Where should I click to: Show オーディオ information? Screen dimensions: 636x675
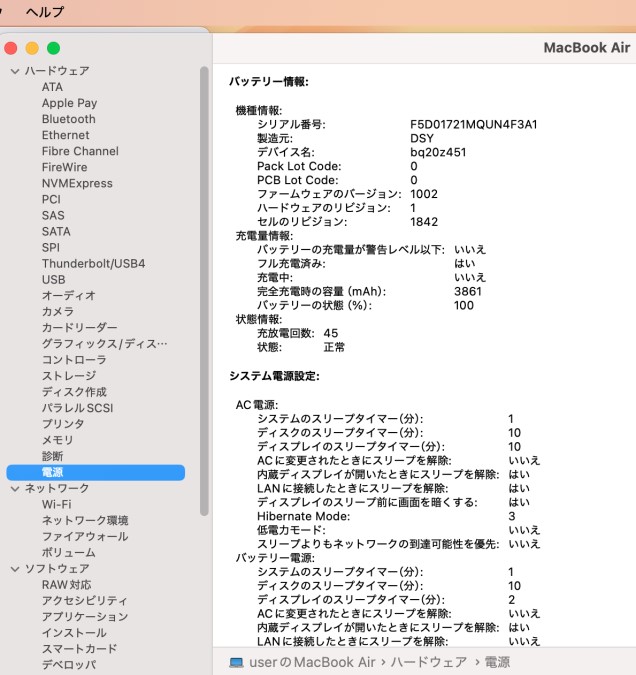(x=68, y=296)
